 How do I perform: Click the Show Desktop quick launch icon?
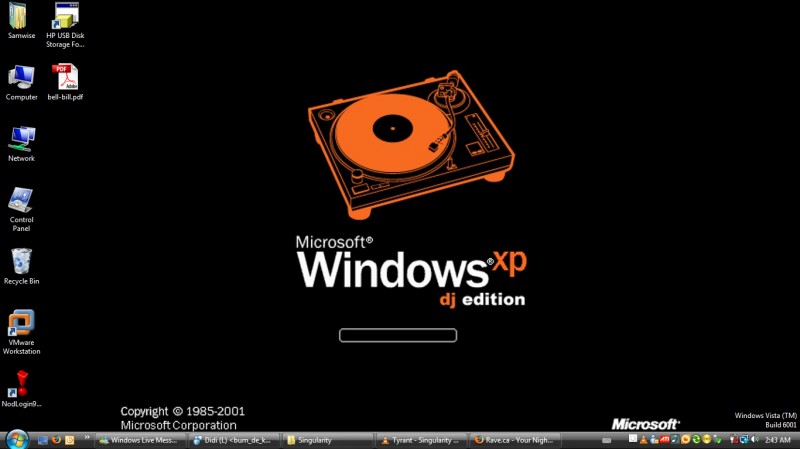pyautogui.click(x=43, y=440)
